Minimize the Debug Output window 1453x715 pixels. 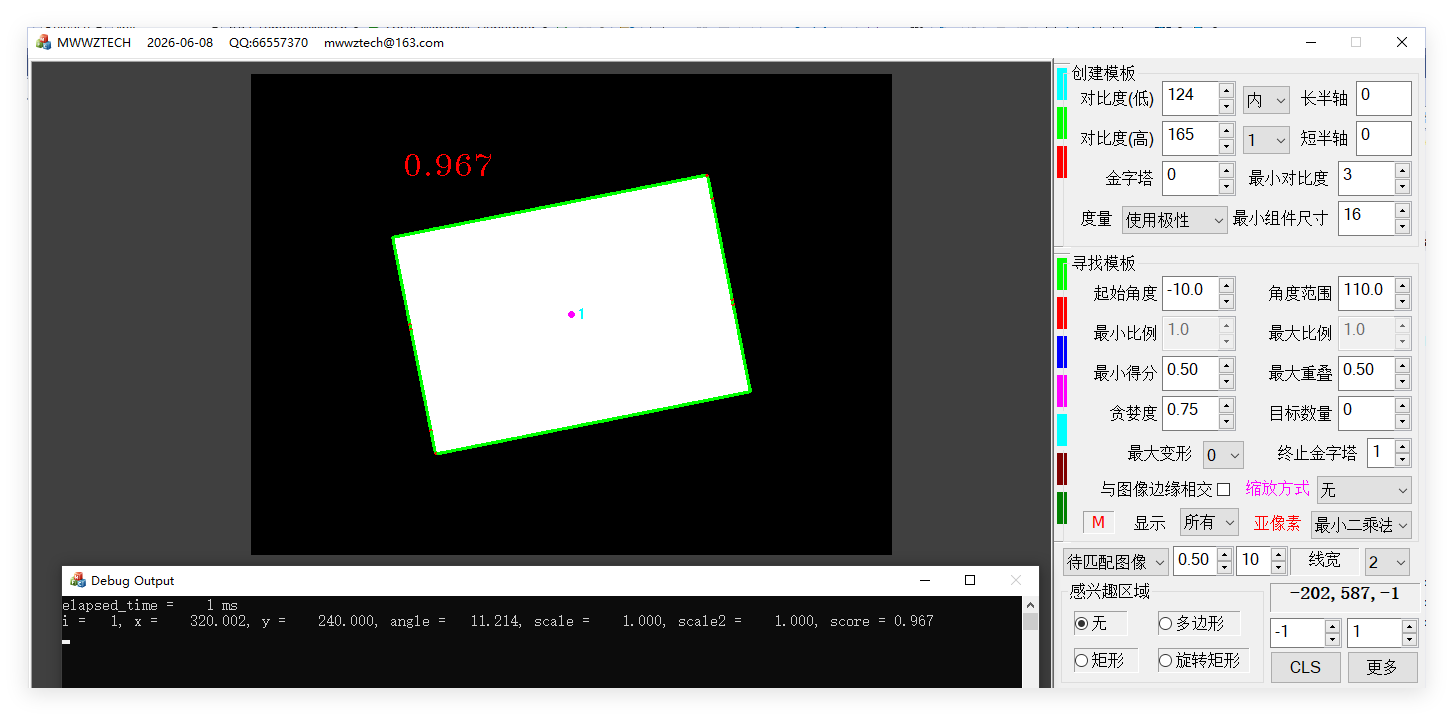924,580
